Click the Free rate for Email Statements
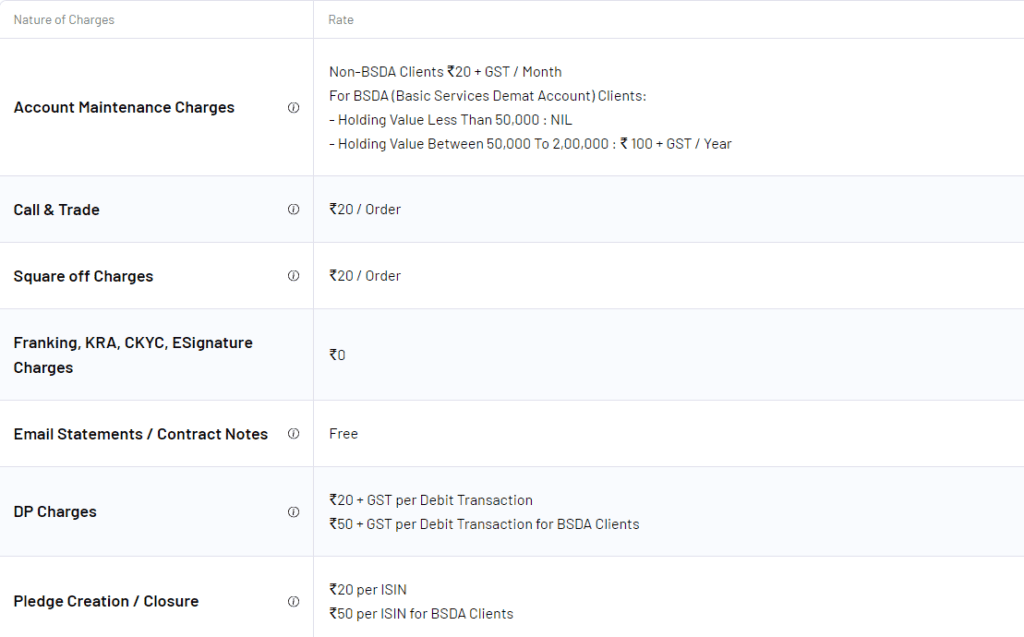 (x=343, y=434)
